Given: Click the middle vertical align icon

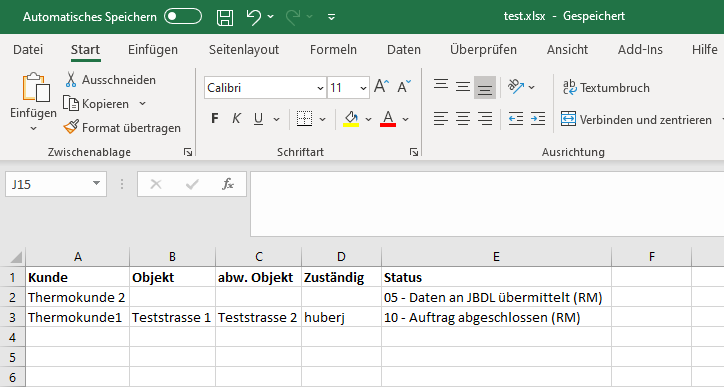Looking at the screenshot, I should point(463,86).
